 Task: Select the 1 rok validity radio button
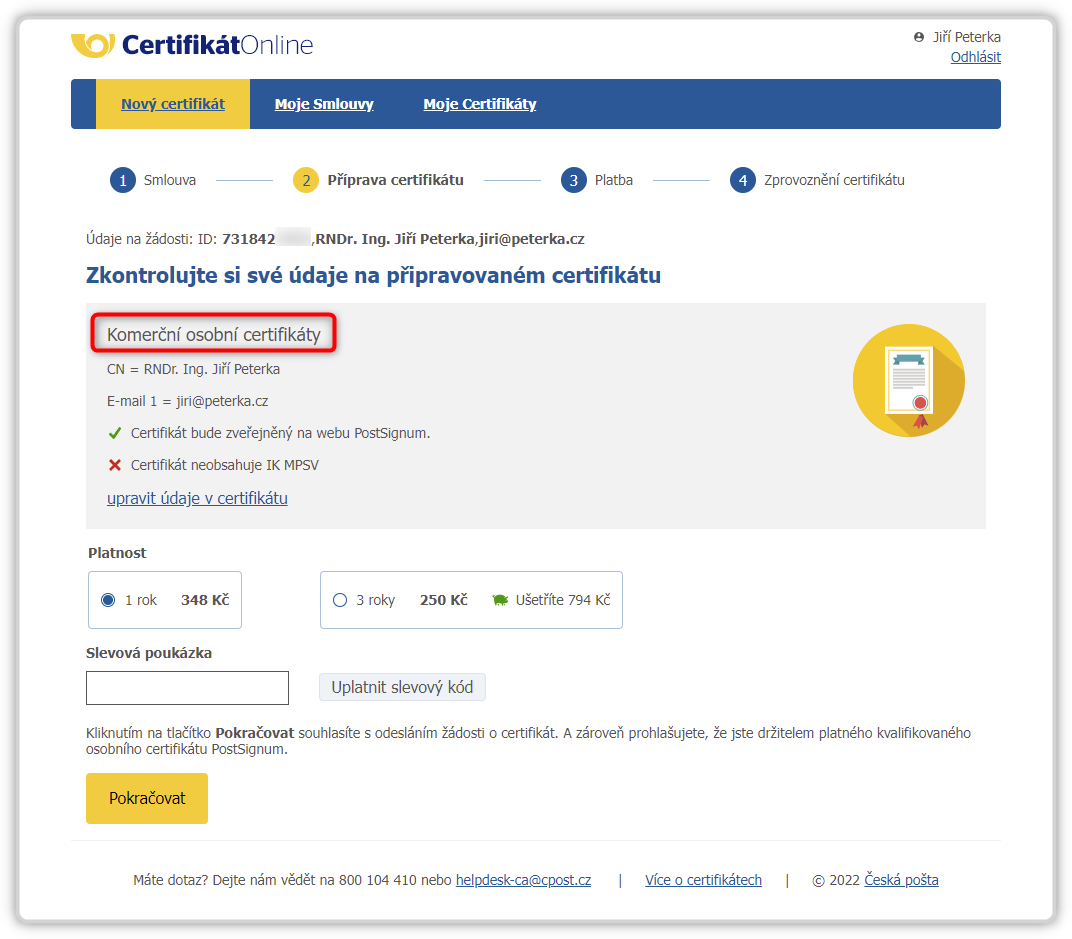[108, 600]
